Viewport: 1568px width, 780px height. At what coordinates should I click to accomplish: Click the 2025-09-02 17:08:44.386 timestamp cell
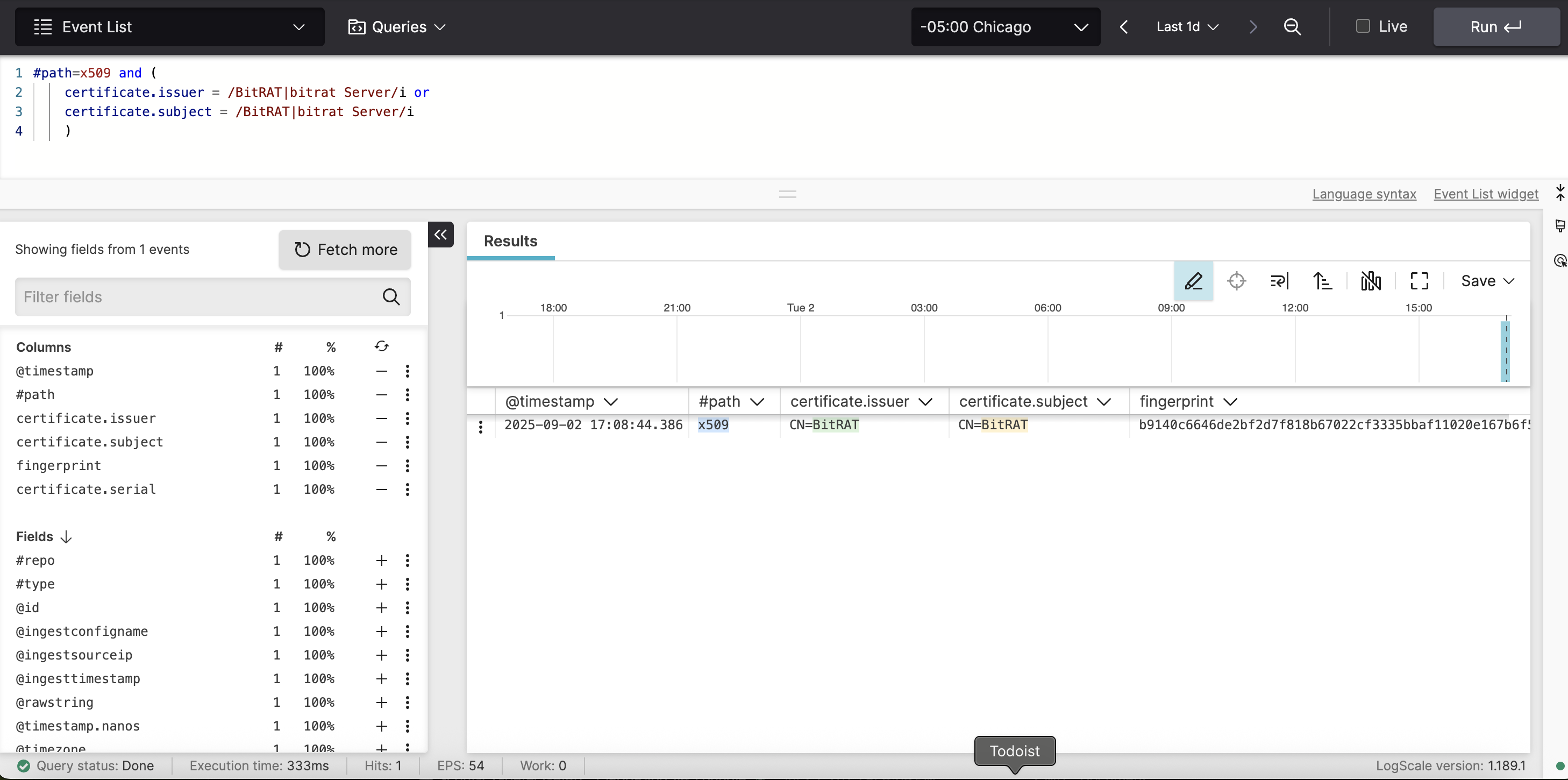[594, 425]
